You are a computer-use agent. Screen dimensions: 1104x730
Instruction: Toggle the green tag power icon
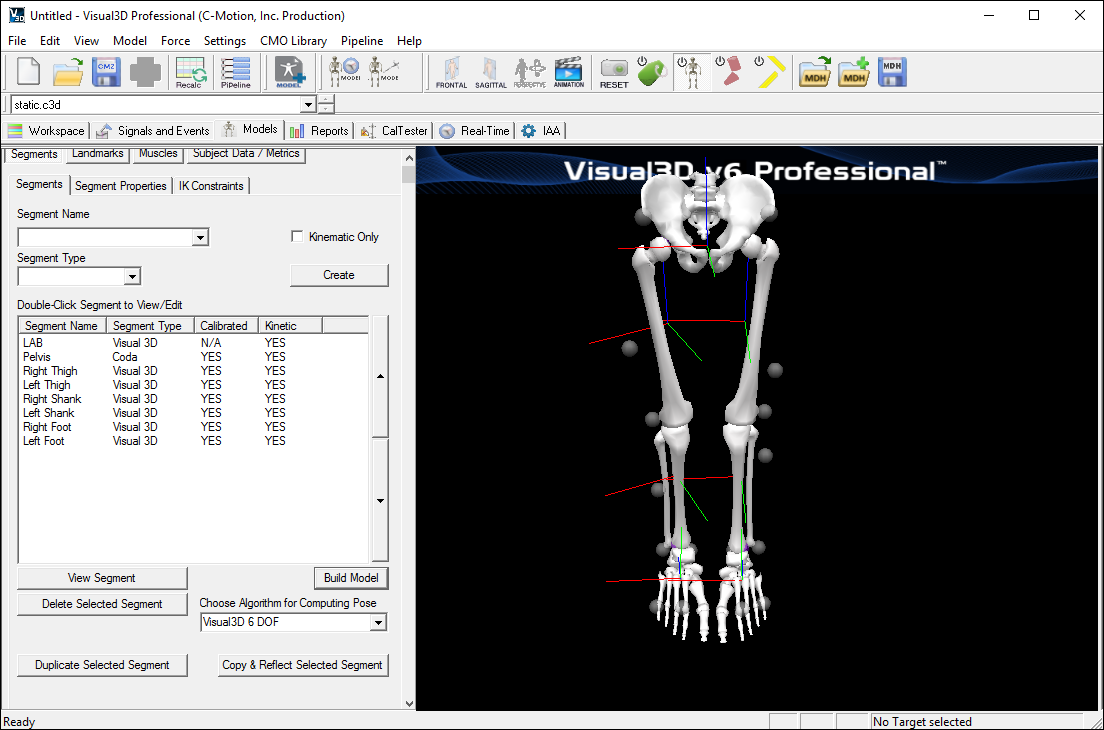[x=652, y=72]
